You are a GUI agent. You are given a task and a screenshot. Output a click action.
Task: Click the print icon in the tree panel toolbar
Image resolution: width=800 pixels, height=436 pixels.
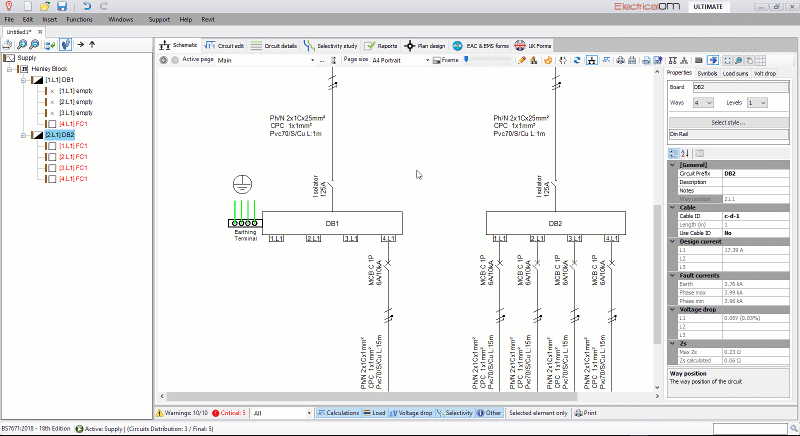click(7, 45)
